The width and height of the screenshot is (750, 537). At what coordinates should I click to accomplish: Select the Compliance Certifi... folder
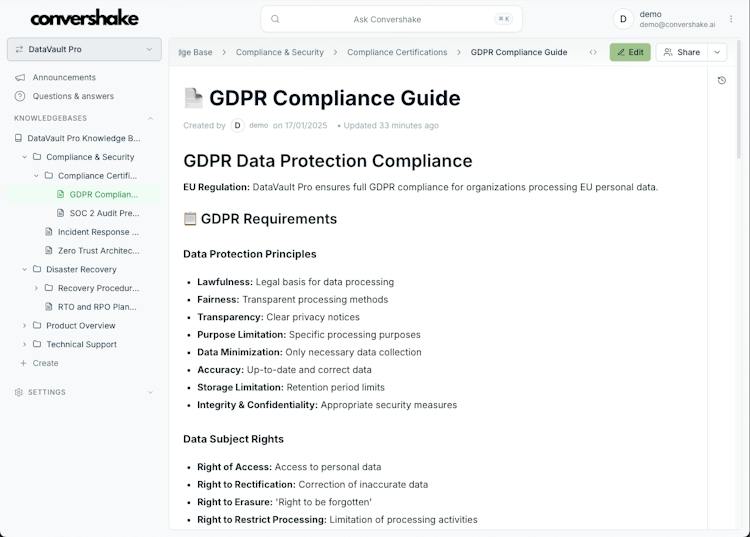pyautogui.click(x=97, y=175)
